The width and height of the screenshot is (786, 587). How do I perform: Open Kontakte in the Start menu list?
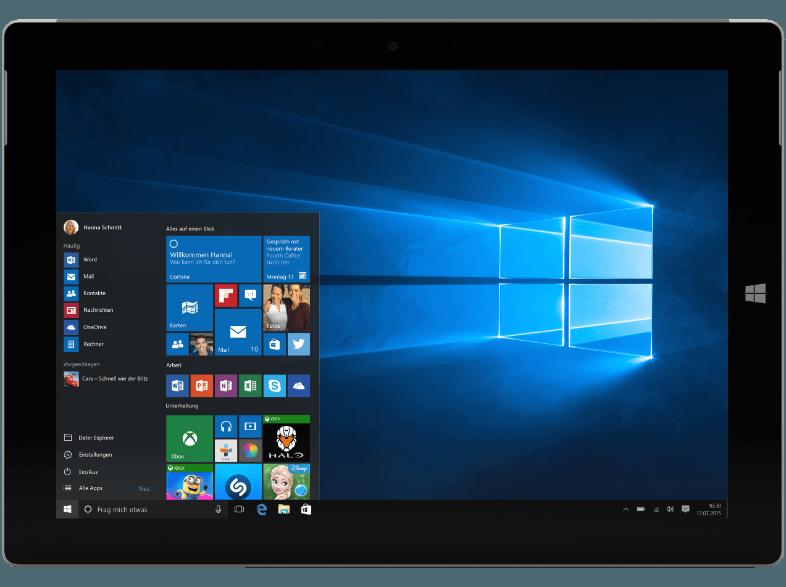[x=85, y=293]
